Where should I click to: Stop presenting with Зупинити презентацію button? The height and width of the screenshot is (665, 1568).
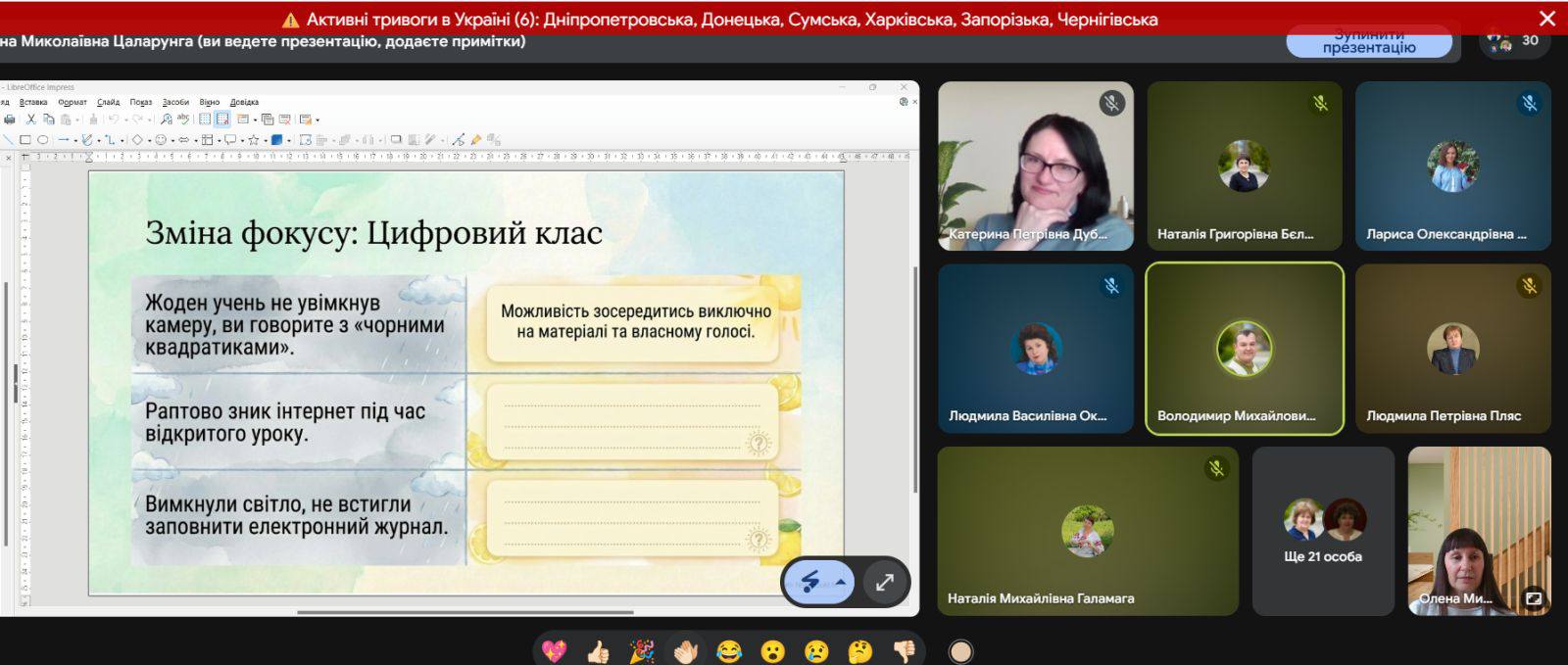click(x=1369, y=42)
